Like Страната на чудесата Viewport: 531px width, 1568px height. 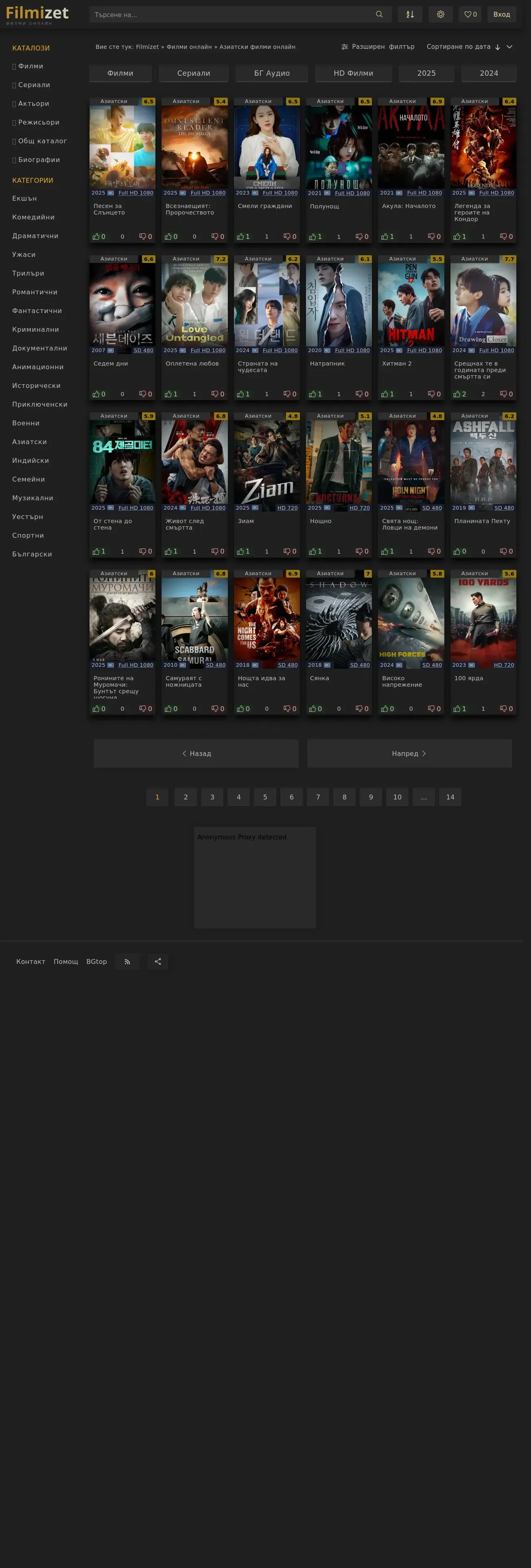(243, 394)
